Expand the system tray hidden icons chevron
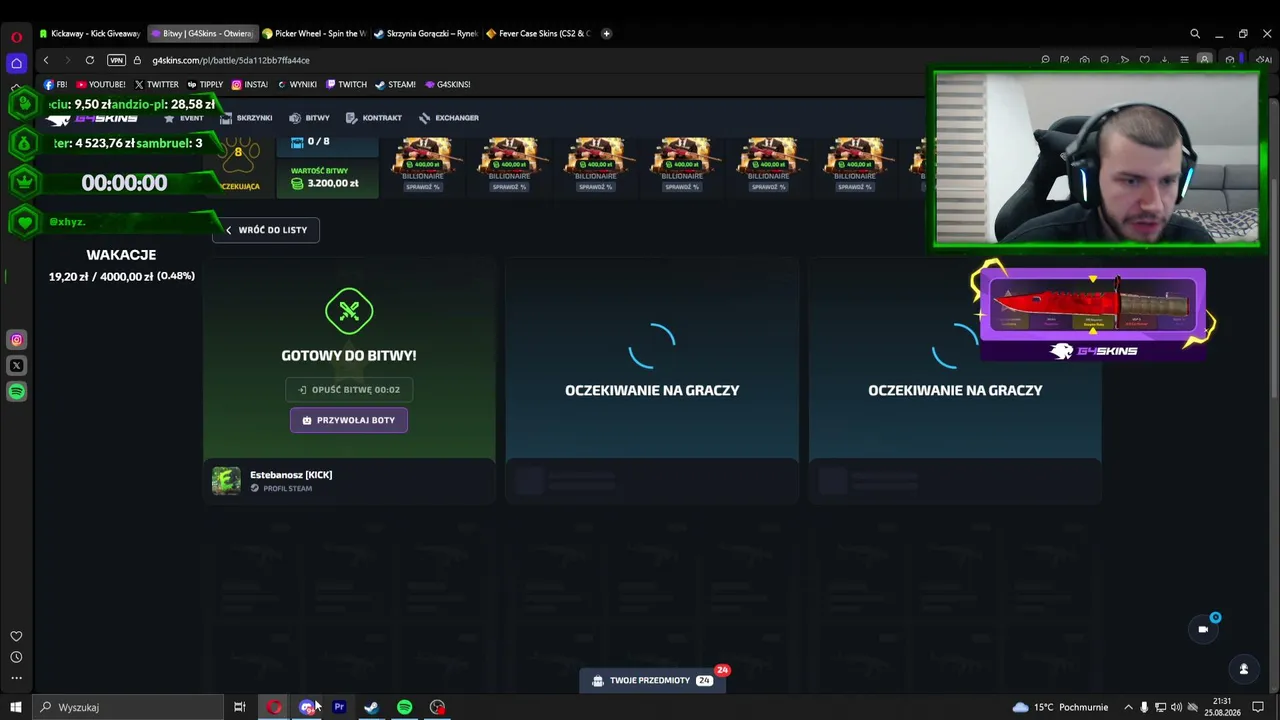This screenshot has width=1280, height=720. pyautogui.click(x=1128, y=707)
